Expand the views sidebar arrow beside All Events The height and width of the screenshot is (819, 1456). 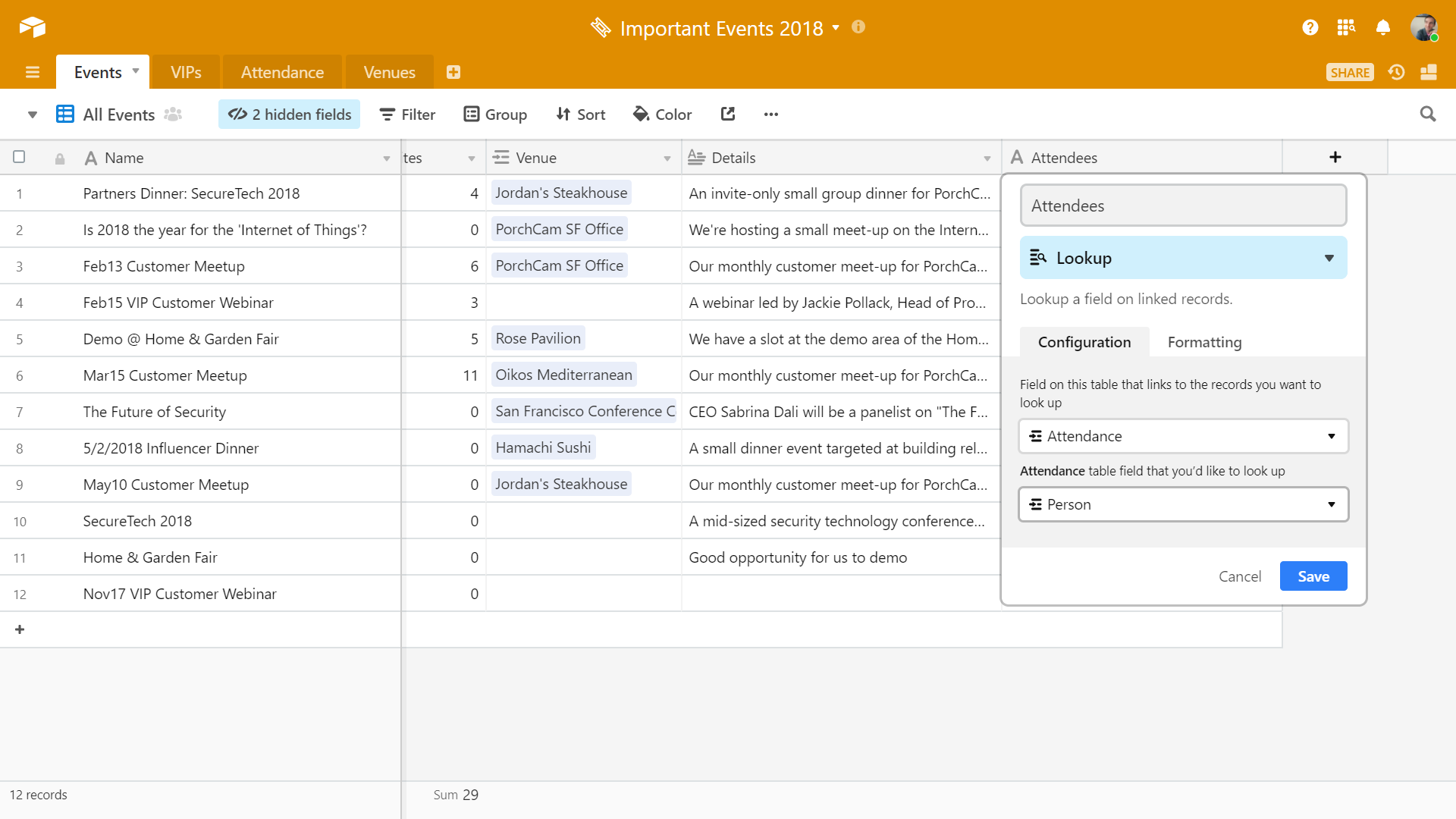(x=32, y=115)
